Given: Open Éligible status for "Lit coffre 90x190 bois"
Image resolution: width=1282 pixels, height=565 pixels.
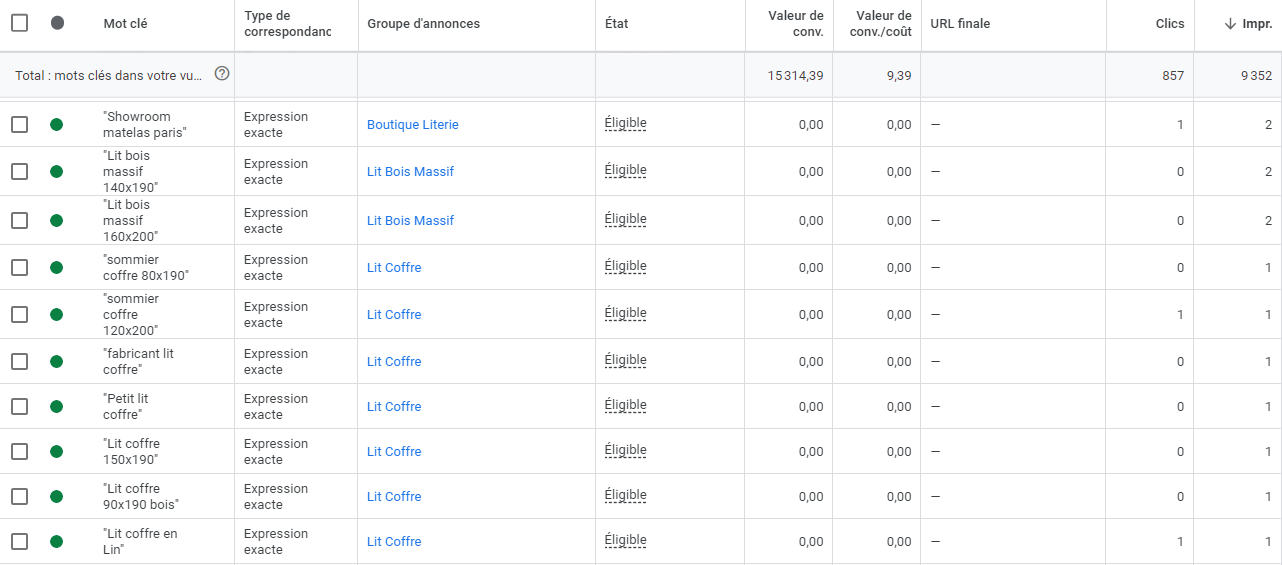Looking at the screenshot, I should click(626, 496).
